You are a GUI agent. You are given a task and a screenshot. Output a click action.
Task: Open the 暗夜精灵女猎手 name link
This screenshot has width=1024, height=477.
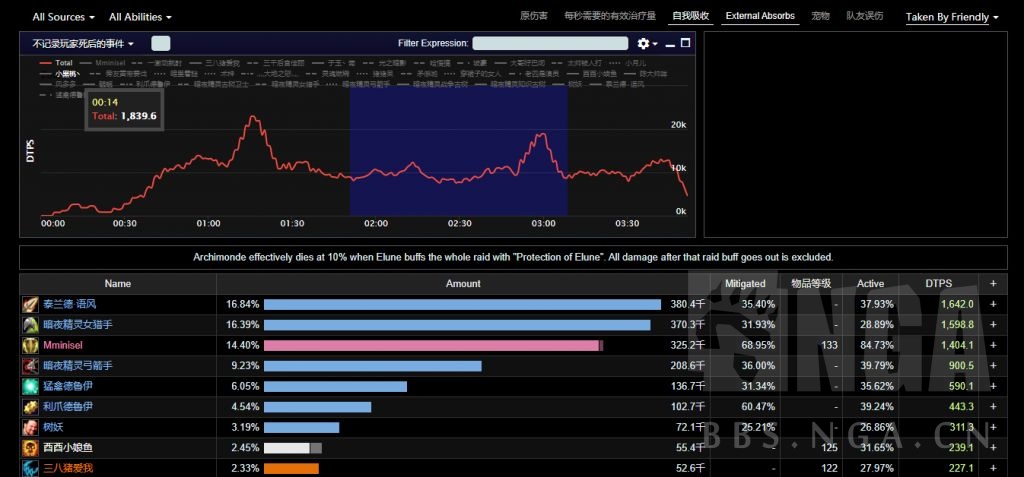pyautogui.click(x=78, y=325)
